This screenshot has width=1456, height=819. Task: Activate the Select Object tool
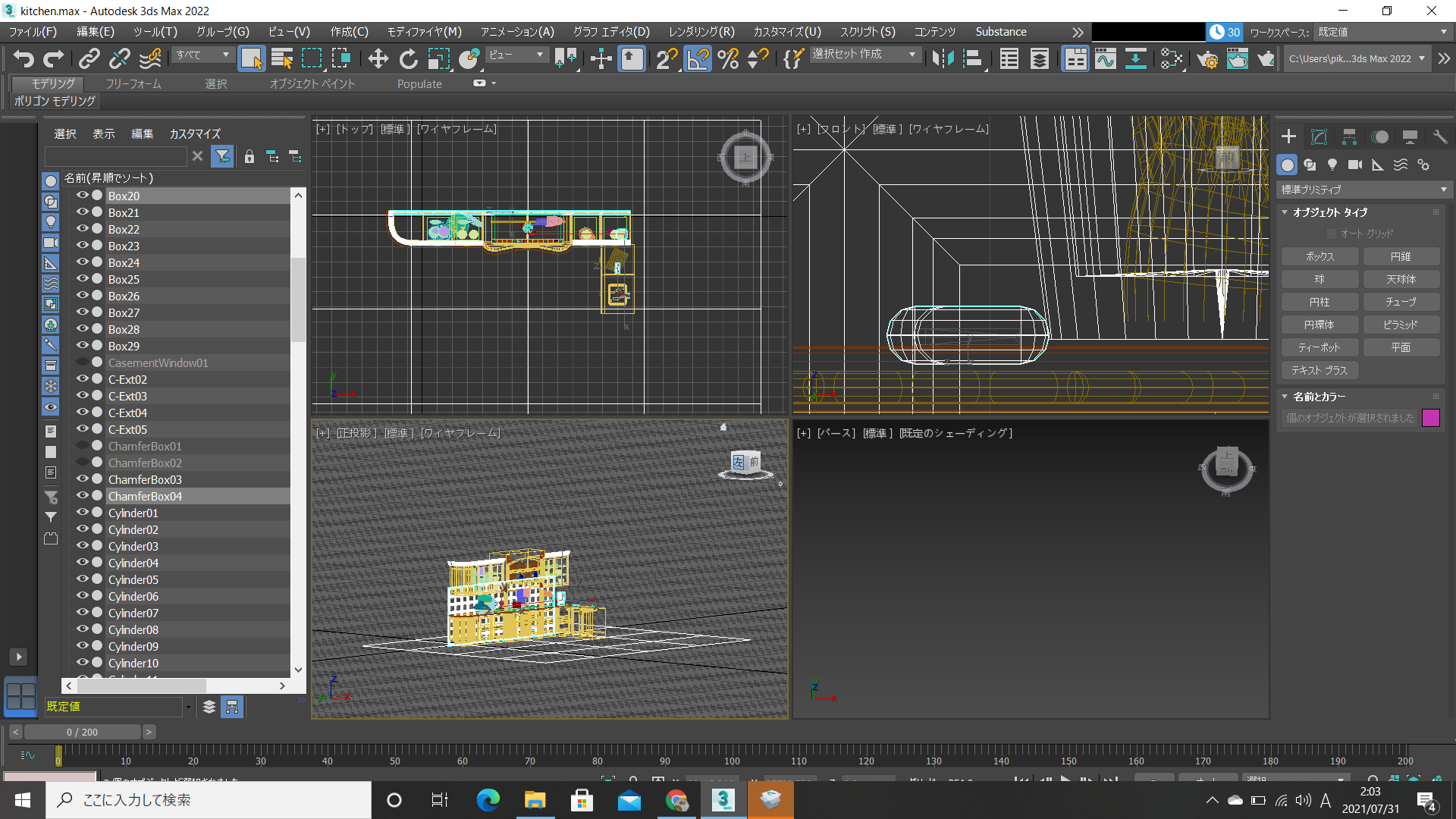click(251, 58)
